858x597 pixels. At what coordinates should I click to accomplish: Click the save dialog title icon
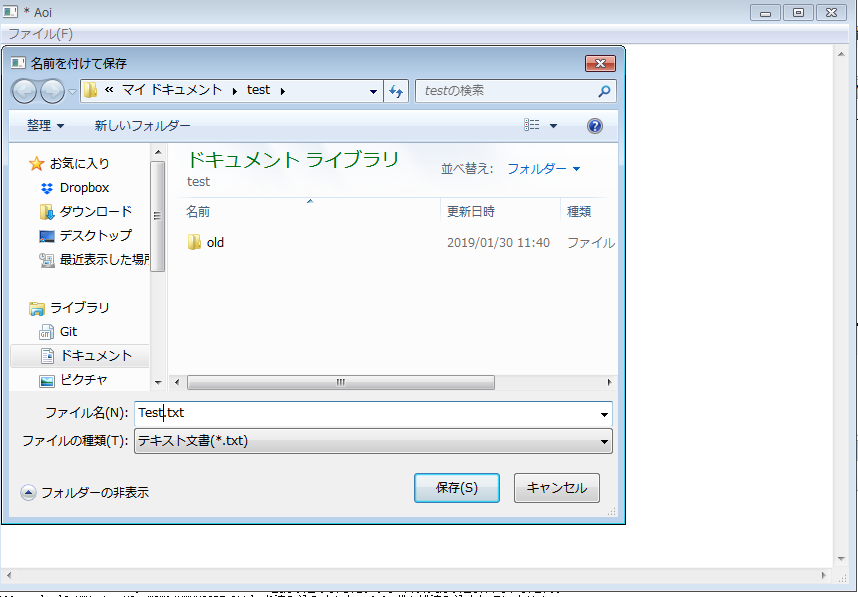click(18, 63)
